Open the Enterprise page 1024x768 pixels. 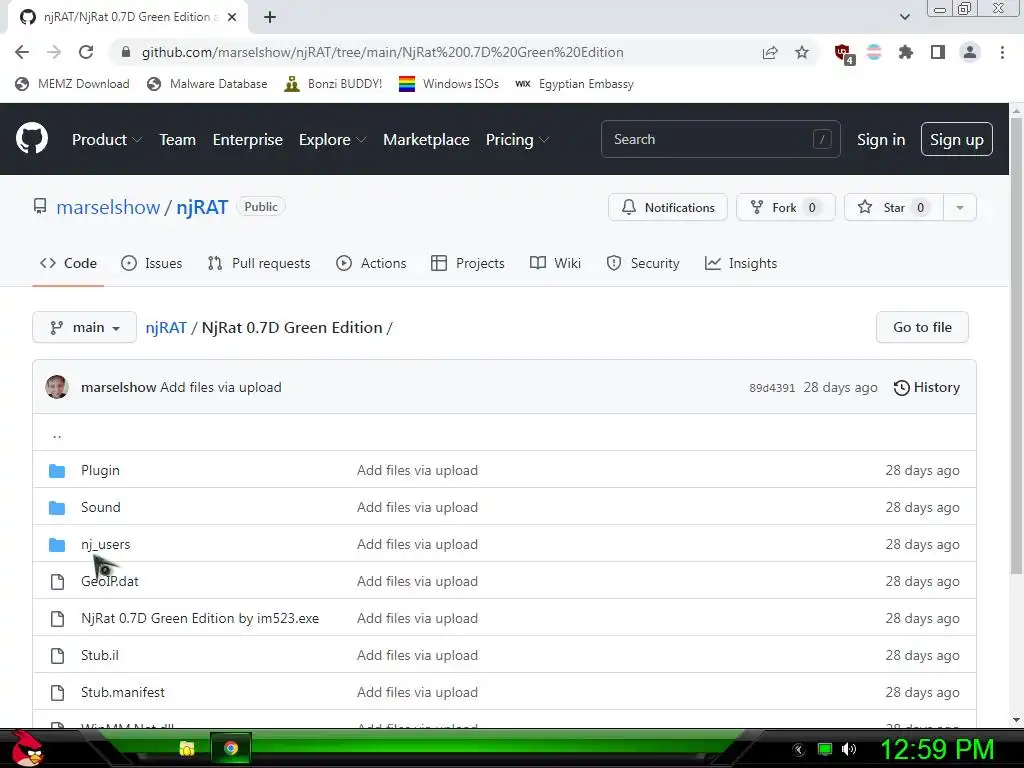[248, 140]
